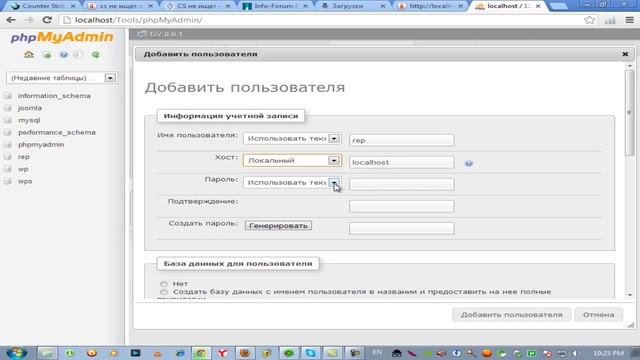Click the browser back arrow
This screenshot has height=360, width=640.
click(x=11, y=20)
